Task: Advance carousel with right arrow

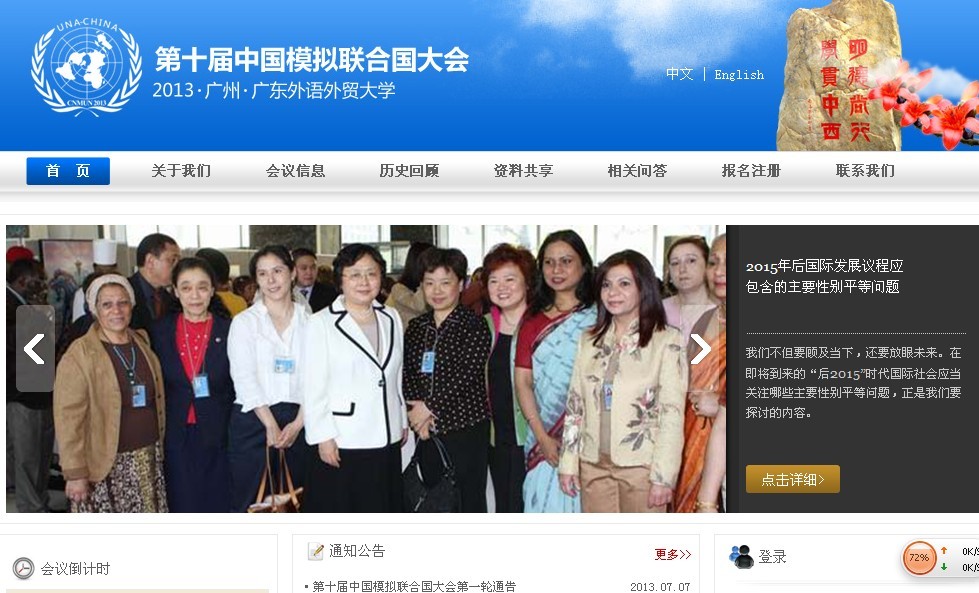Action: tap(701, 348)
